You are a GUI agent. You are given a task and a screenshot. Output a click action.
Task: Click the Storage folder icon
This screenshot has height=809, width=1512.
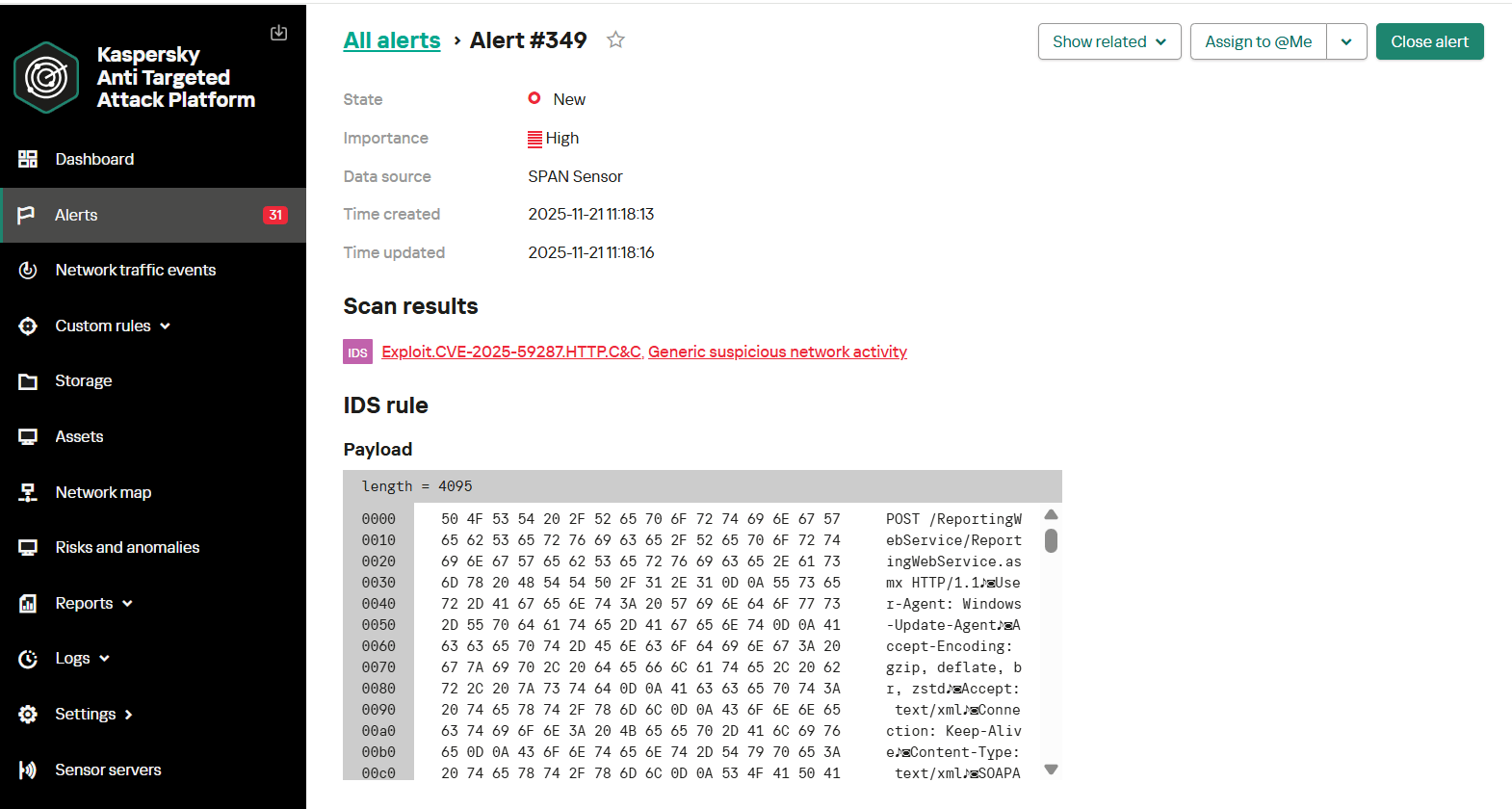28,381
